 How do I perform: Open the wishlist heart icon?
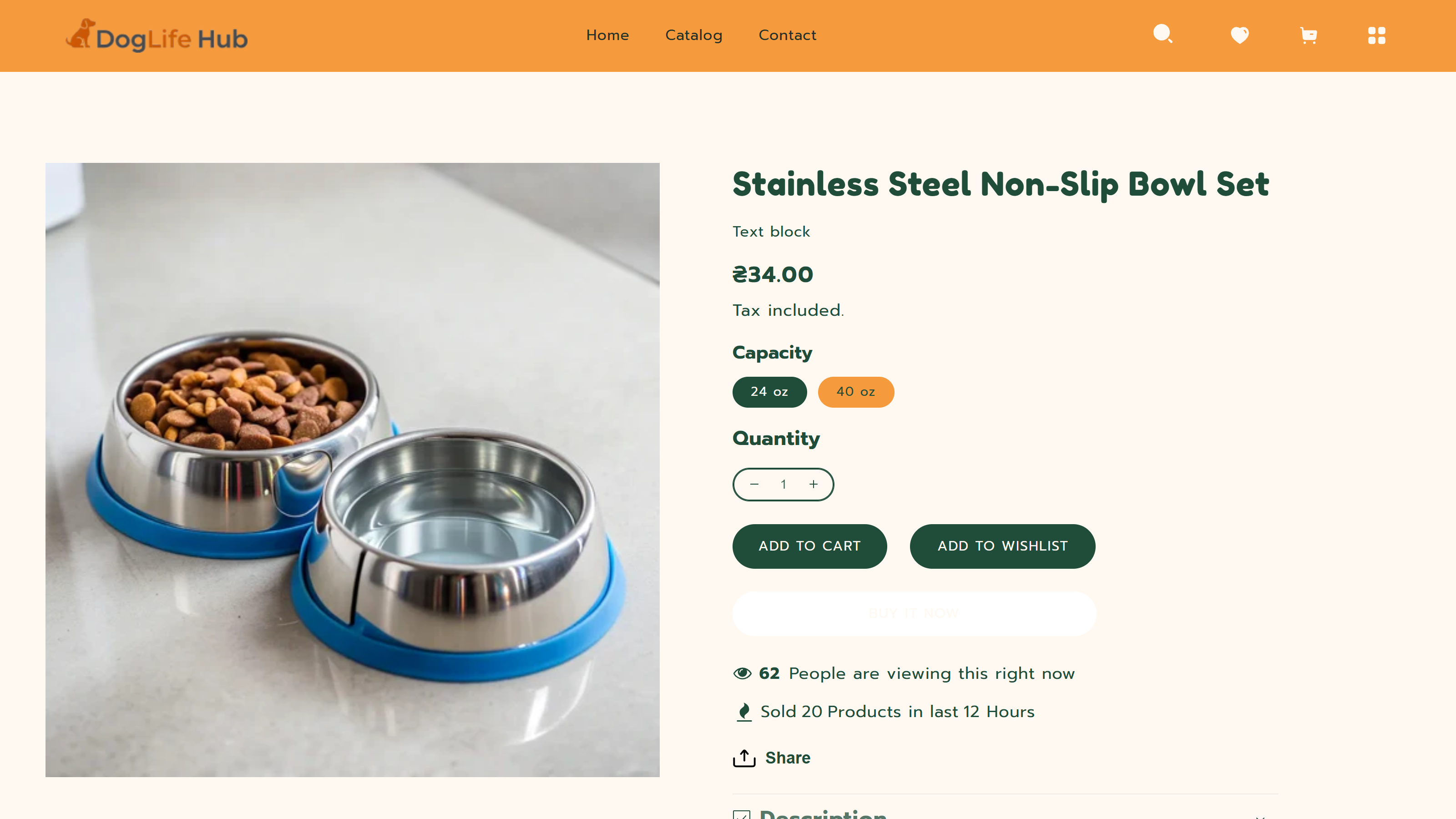click(x=1239, y=35)
